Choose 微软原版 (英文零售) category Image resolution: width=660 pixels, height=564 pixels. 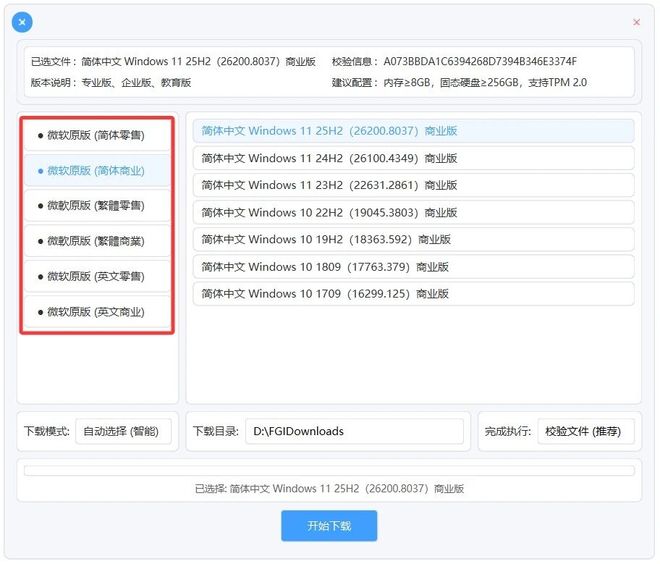(x=98, y=277)
